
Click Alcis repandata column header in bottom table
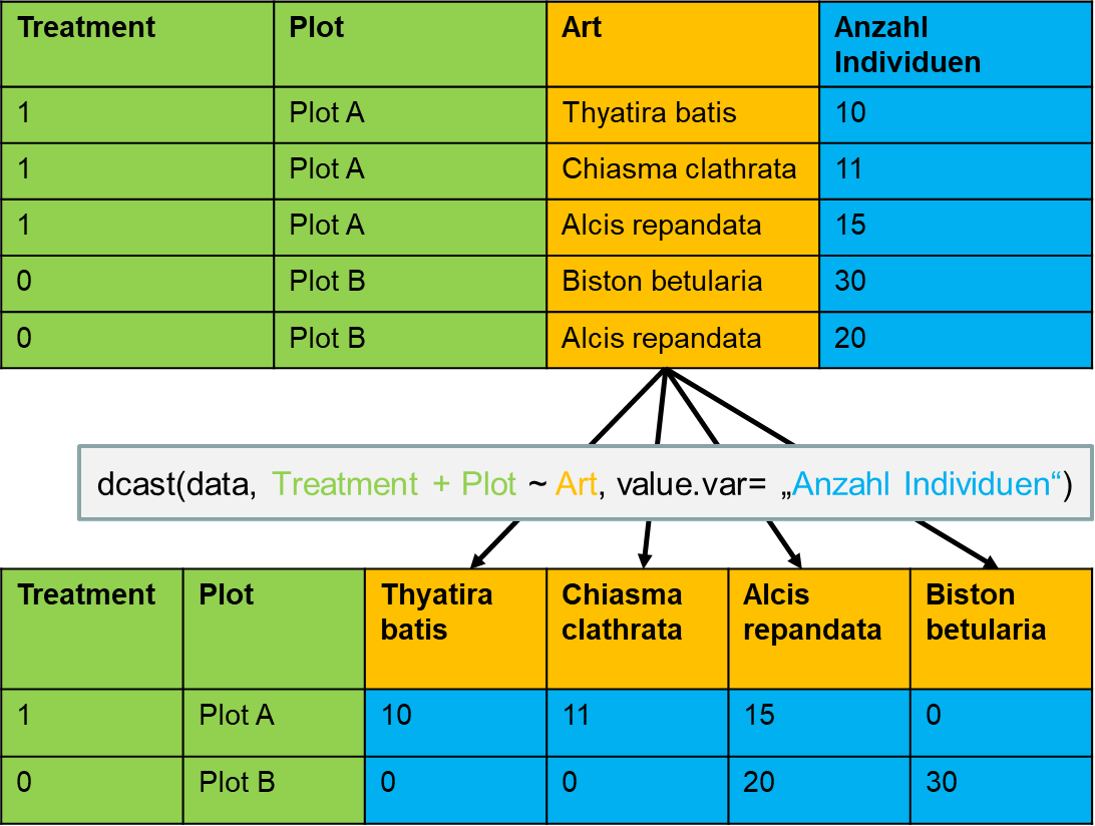[812, 612]
